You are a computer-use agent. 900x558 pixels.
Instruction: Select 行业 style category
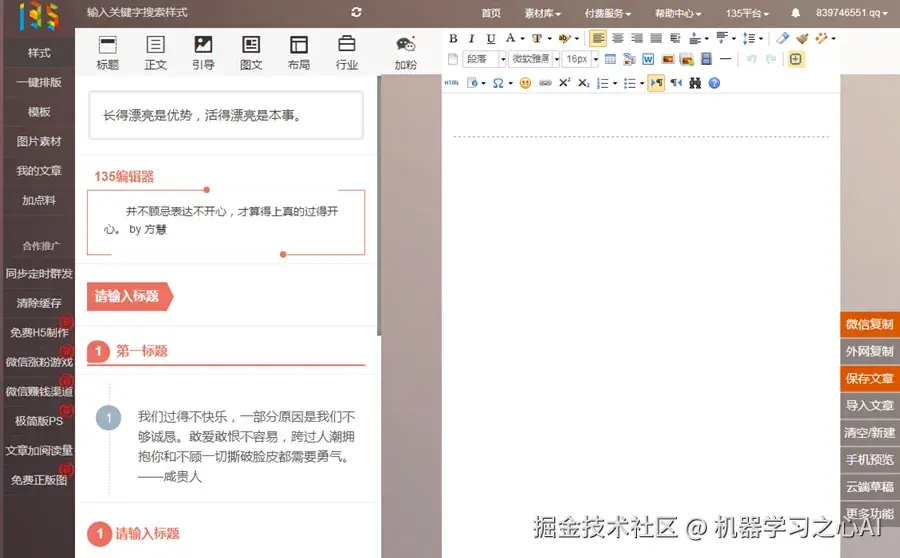point(347,53)
